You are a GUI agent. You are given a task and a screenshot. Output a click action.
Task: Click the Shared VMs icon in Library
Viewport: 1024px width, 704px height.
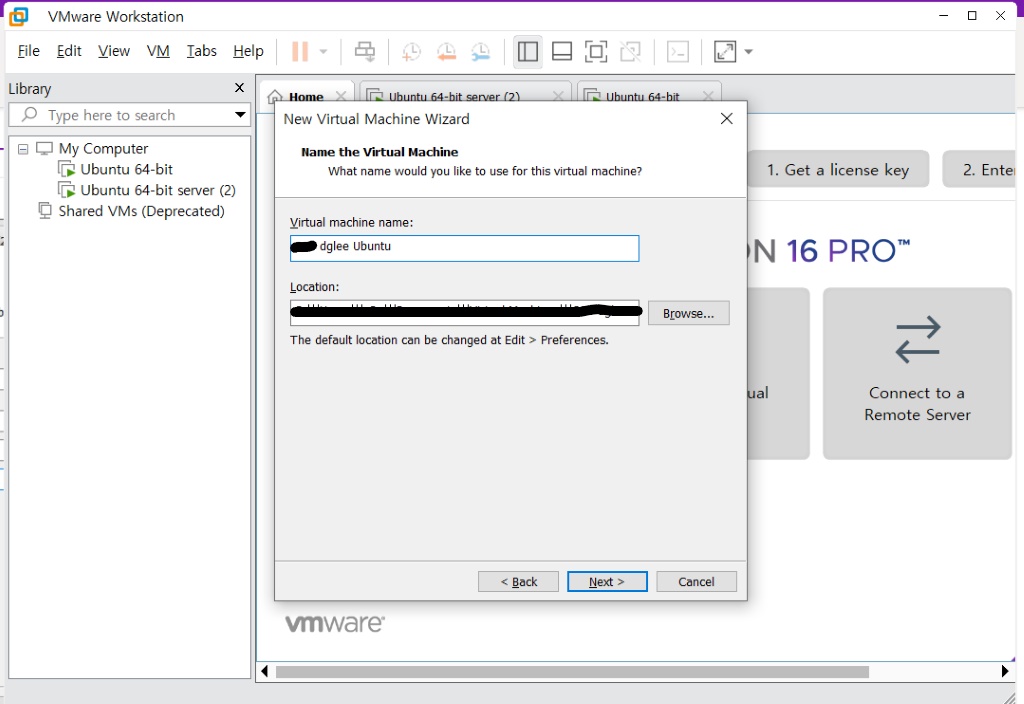pos(44,211)
